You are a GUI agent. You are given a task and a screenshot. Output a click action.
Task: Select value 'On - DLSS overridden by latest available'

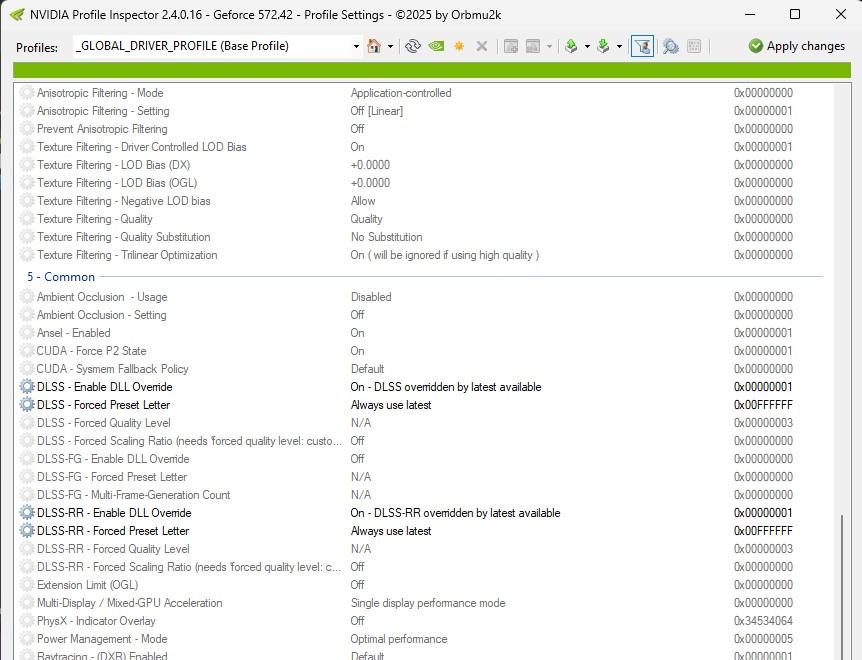(446, 387)
